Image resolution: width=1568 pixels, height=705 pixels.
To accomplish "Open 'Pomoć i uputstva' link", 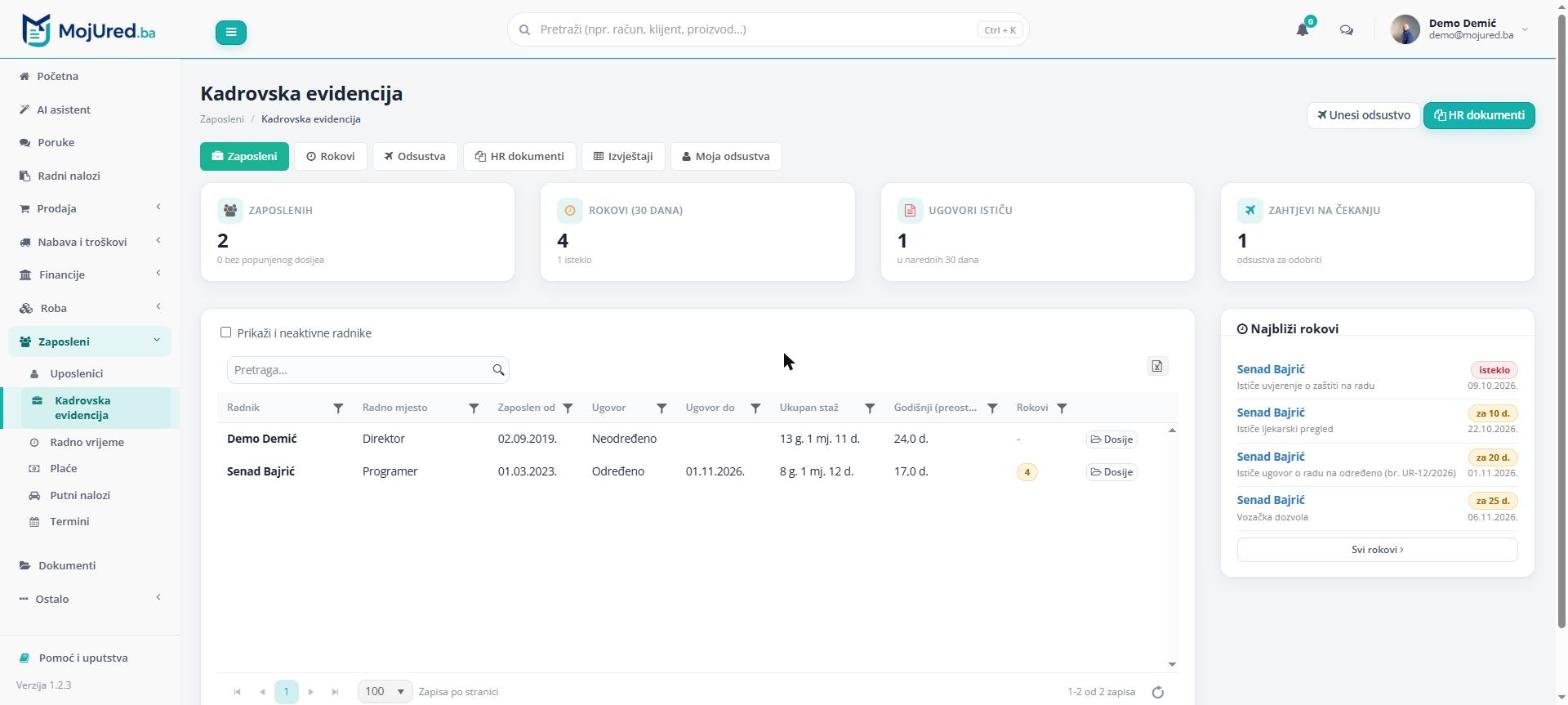I will coord(83,658).
